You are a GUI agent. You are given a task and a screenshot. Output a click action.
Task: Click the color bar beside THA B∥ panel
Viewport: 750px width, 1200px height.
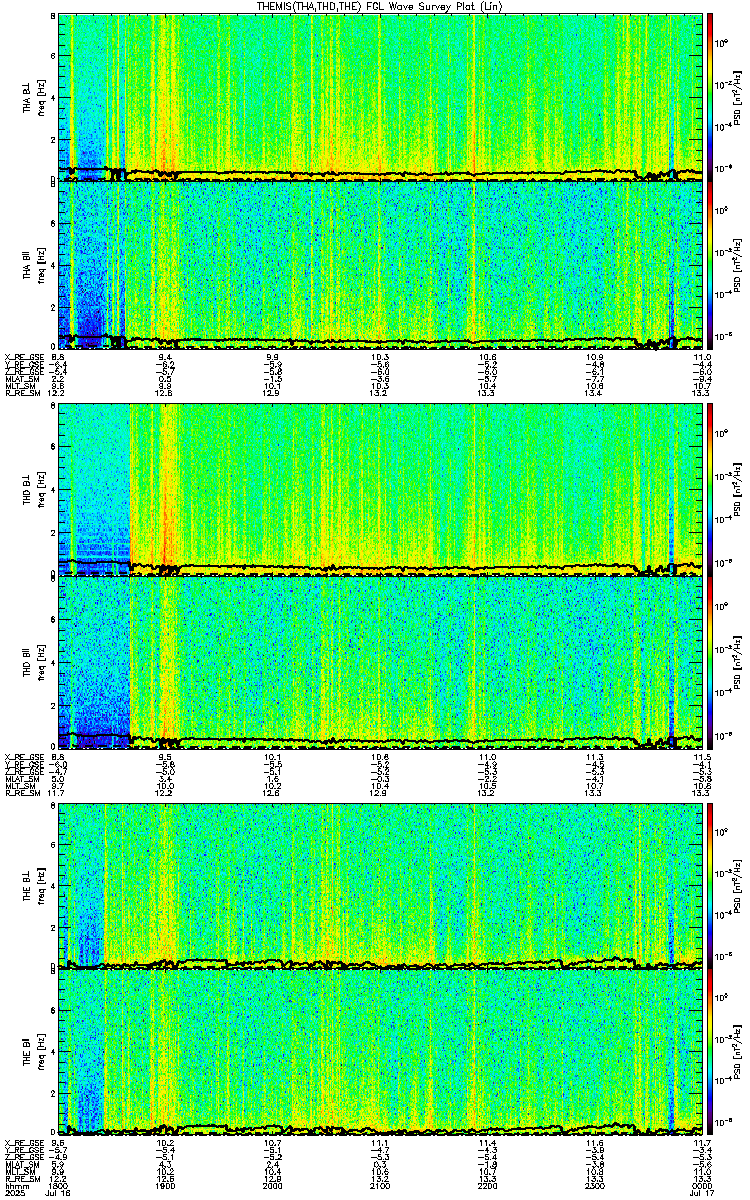tap(711, 266)
